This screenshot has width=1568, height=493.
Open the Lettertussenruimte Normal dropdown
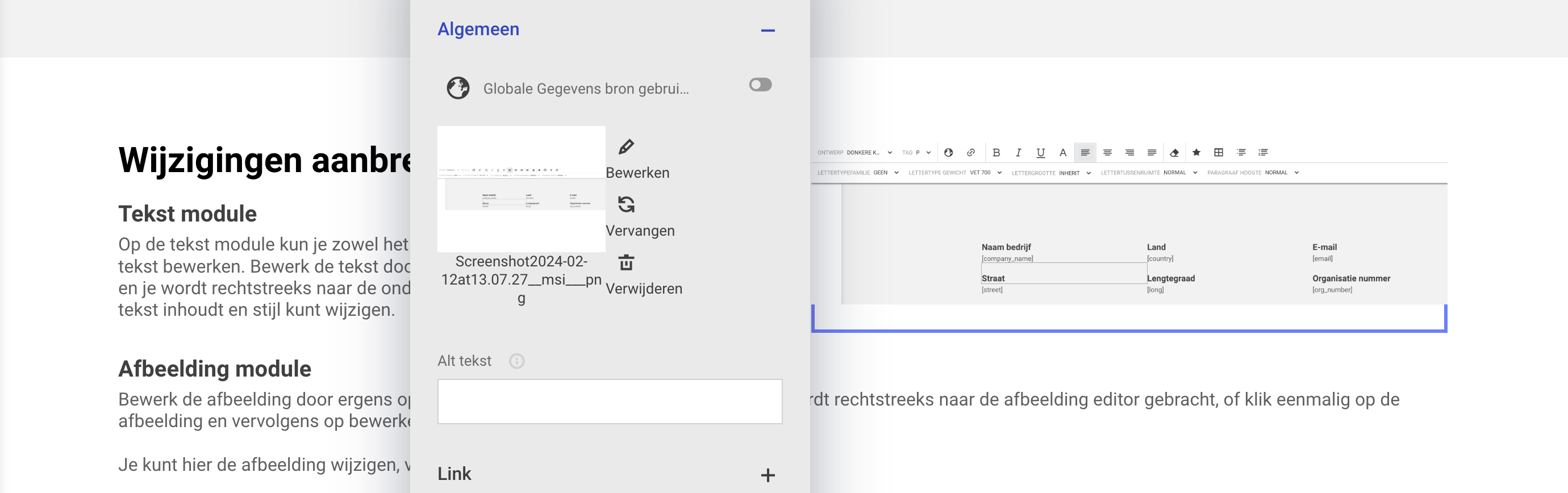point(1149,173)
